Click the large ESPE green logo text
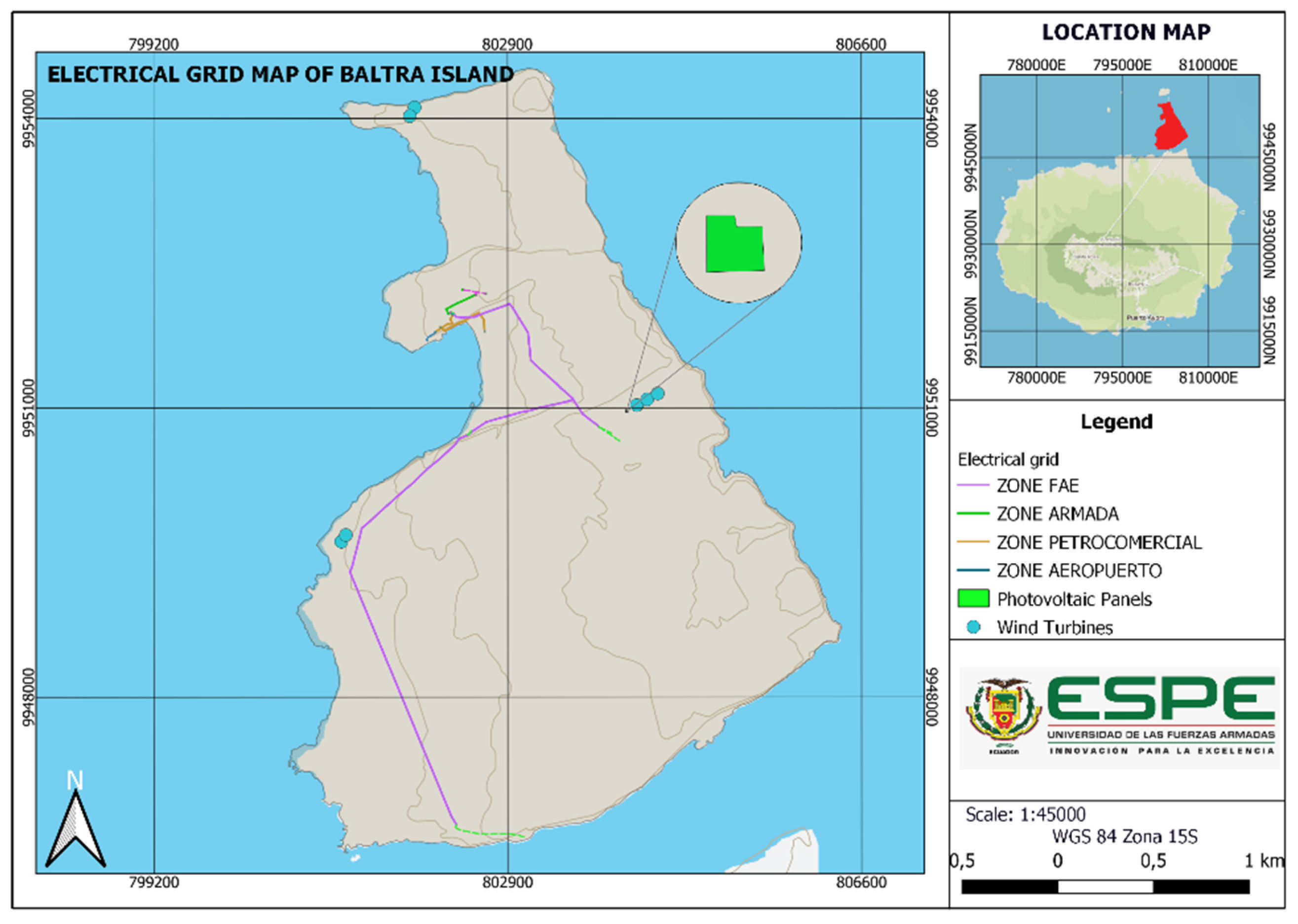Screen dimensions: 1298x924 pyautogui.click(x=1160, y=697)
